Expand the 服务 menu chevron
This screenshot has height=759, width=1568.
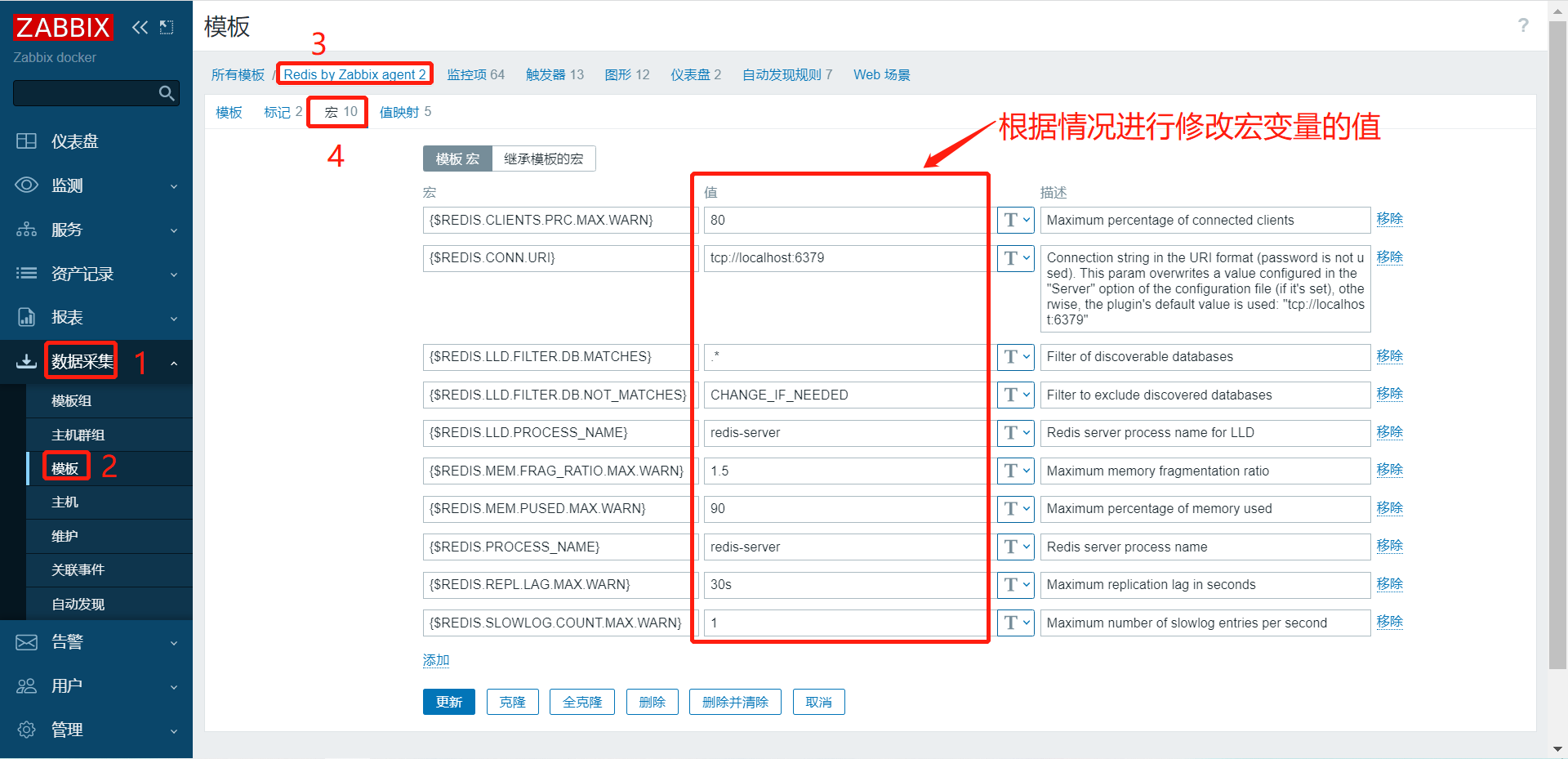pos(174,230)
